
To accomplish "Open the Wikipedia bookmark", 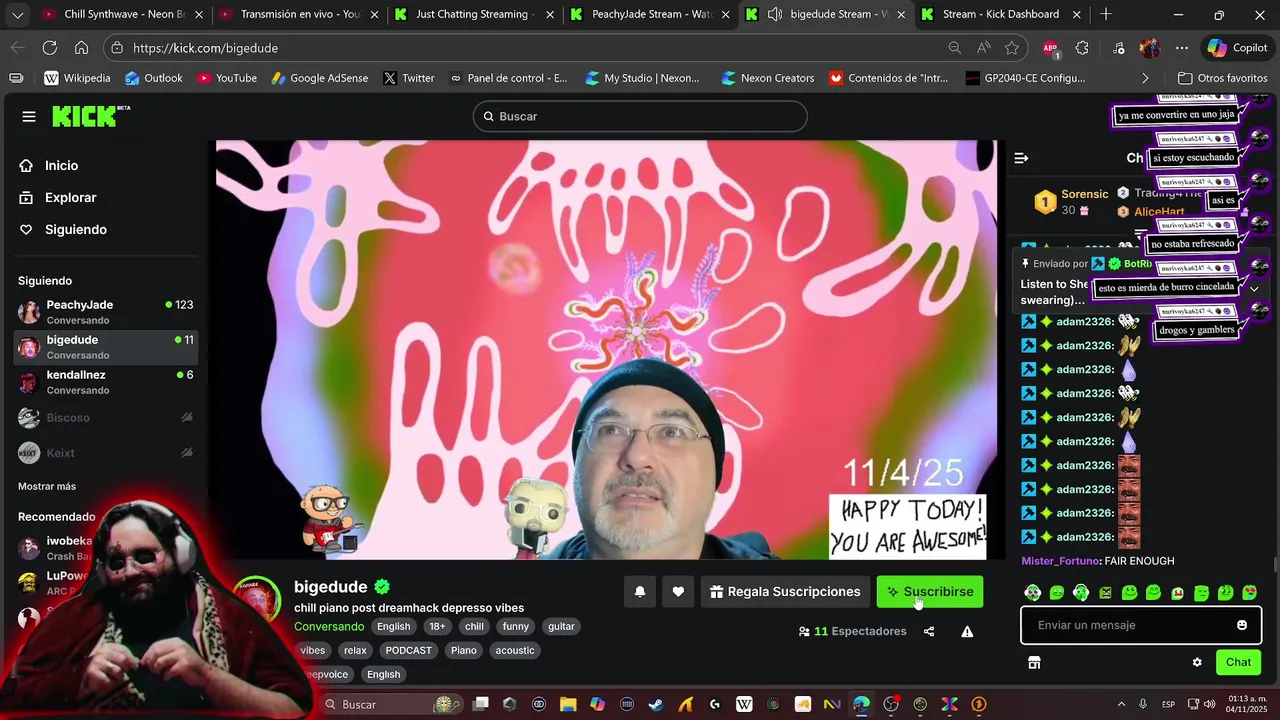I will tap(77, 78).
